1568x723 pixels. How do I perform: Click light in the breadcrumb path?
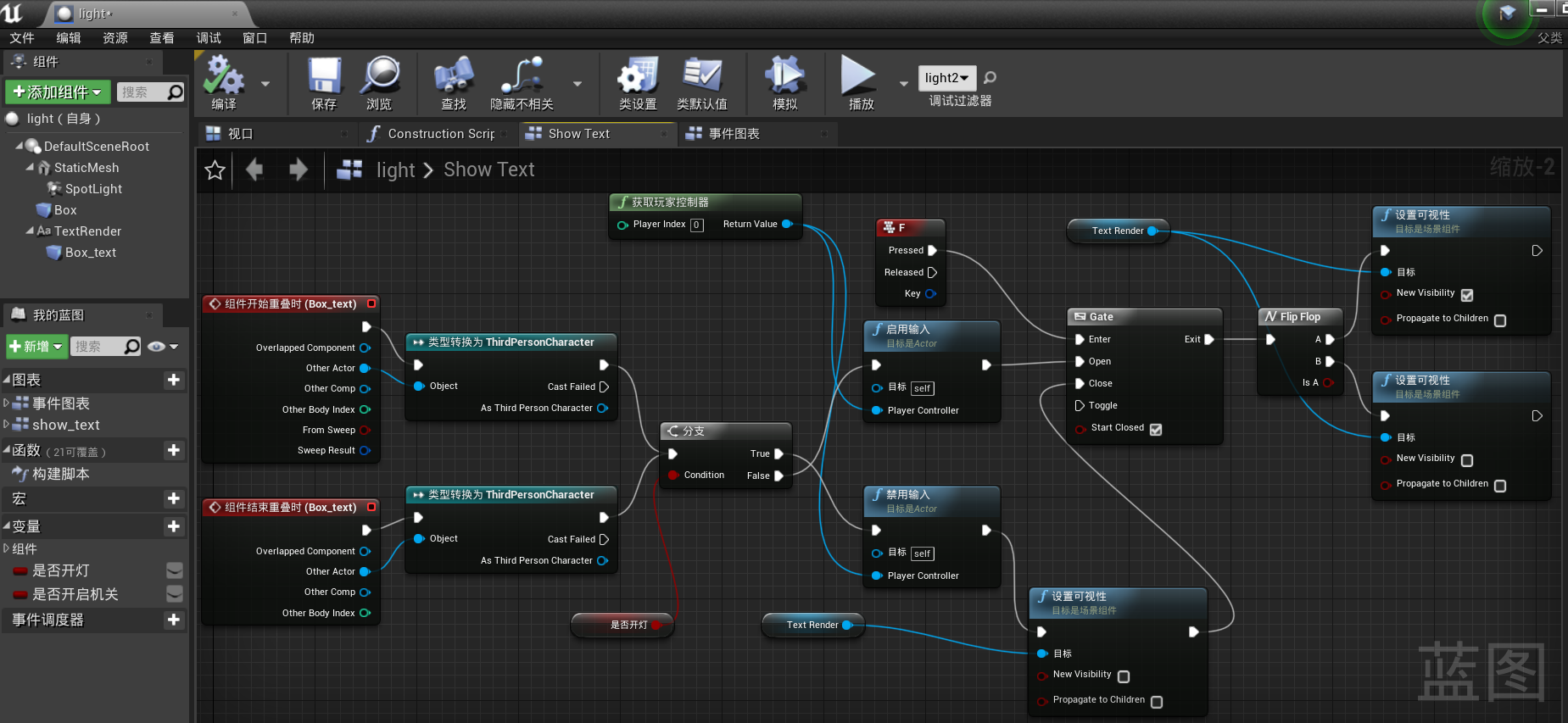[x=395, y=170]
